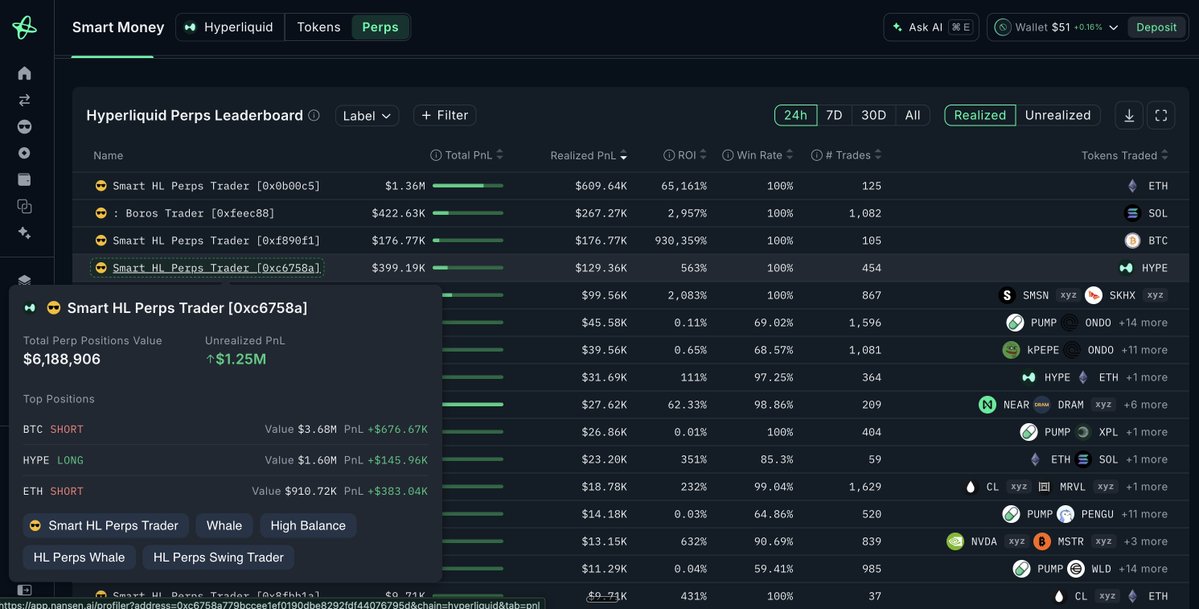Screen dimensions: 1199x609
Task: Click the Whale label chip in popup
Action: [224, 526]
